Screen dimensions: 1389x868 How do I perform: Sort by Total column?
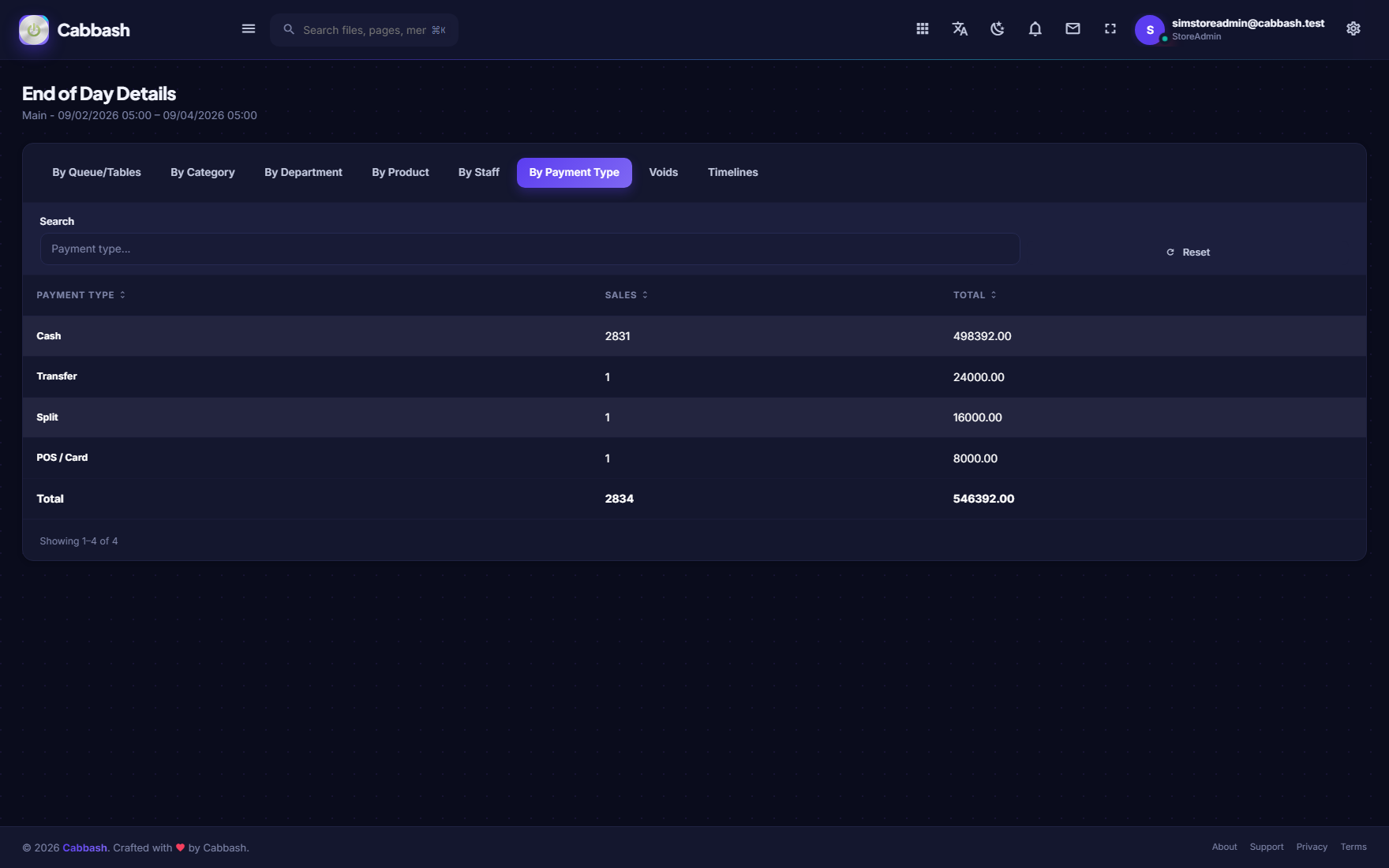point(975,295)
